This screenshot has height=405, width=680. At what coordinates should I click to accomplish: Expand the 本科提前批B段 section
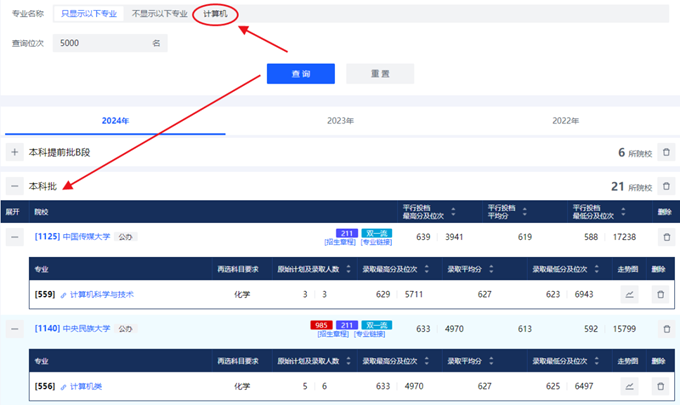coord(15,153)
